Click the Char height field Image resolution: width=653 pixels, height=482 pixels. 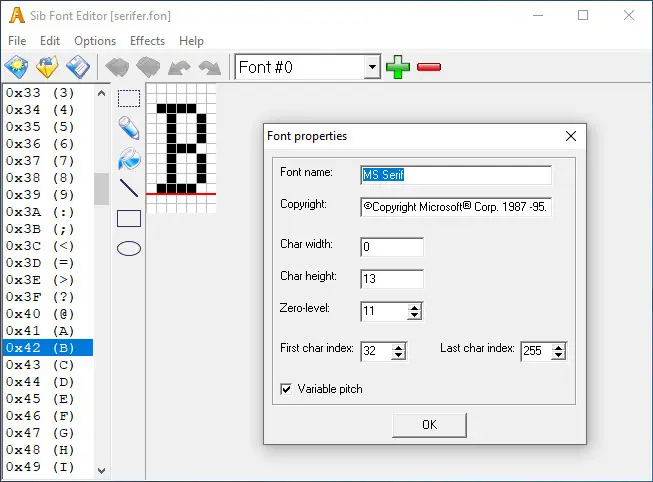click(x=392, y=279)
